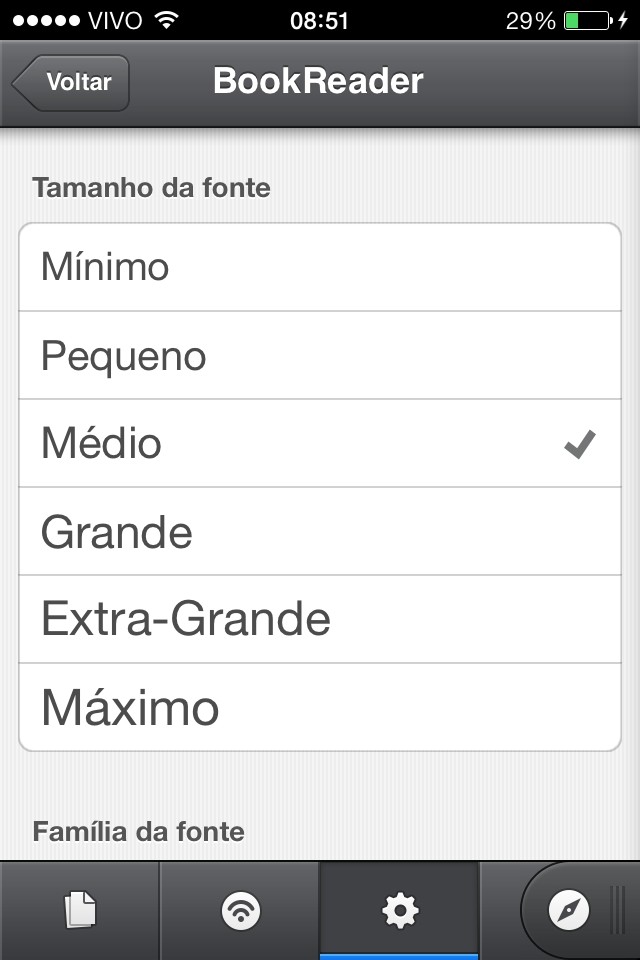Pick the Extra-Grande font size
This screenshot has width=640, height=960.
(x=320, y=619)
